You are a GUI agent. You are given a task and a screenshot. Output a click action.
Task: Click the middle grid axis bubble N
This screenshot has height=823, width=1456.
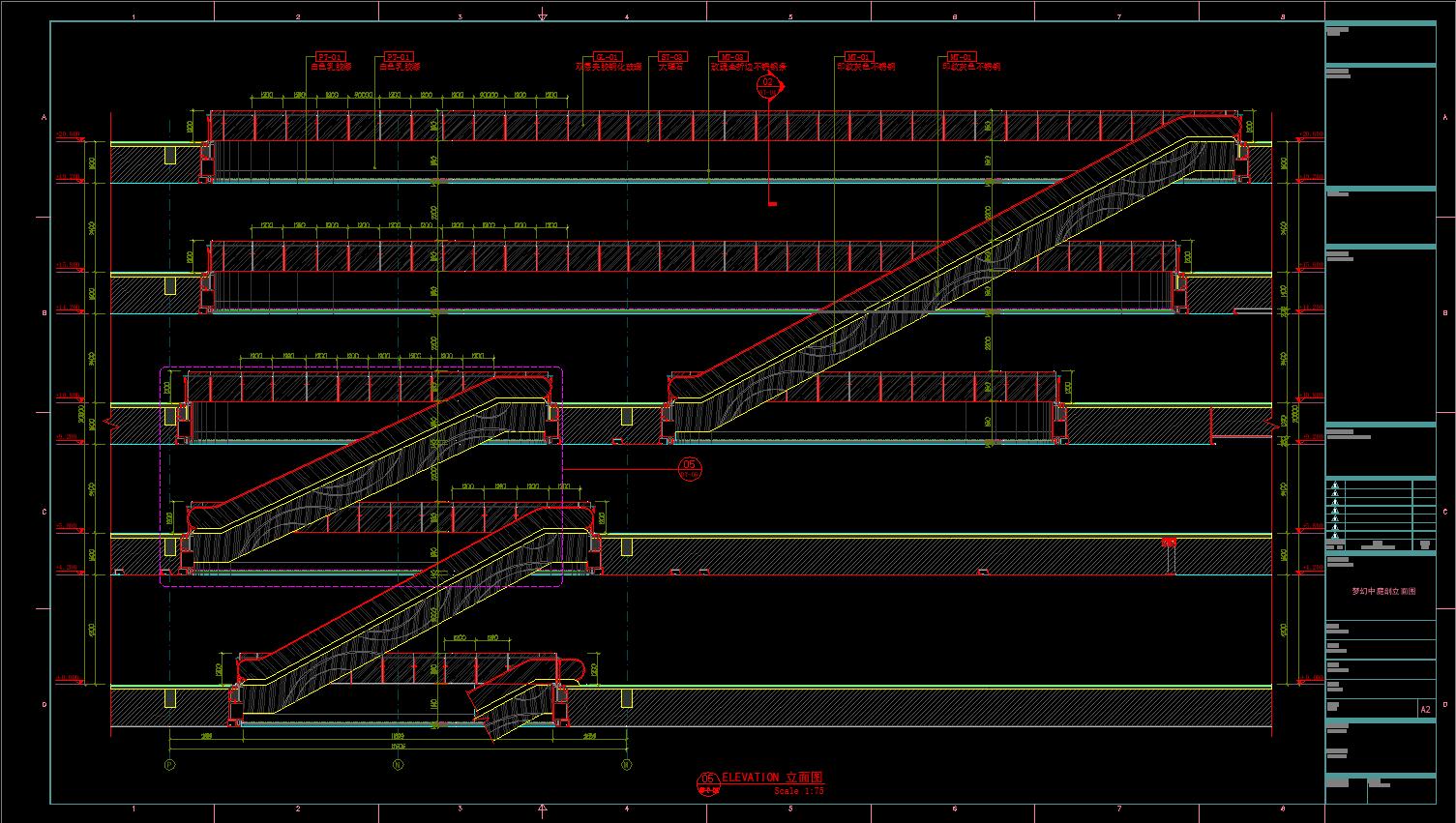click(x=398, y=765)
